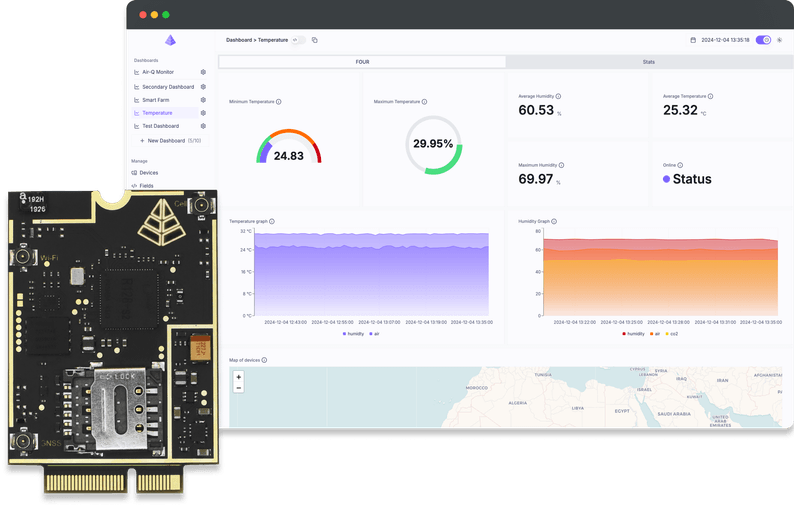The width and height of the screenshot is (794, 512).
Task: Open the Air-Q Monitor dashboard
Action: pyautogui.click(x=158, y=72)
